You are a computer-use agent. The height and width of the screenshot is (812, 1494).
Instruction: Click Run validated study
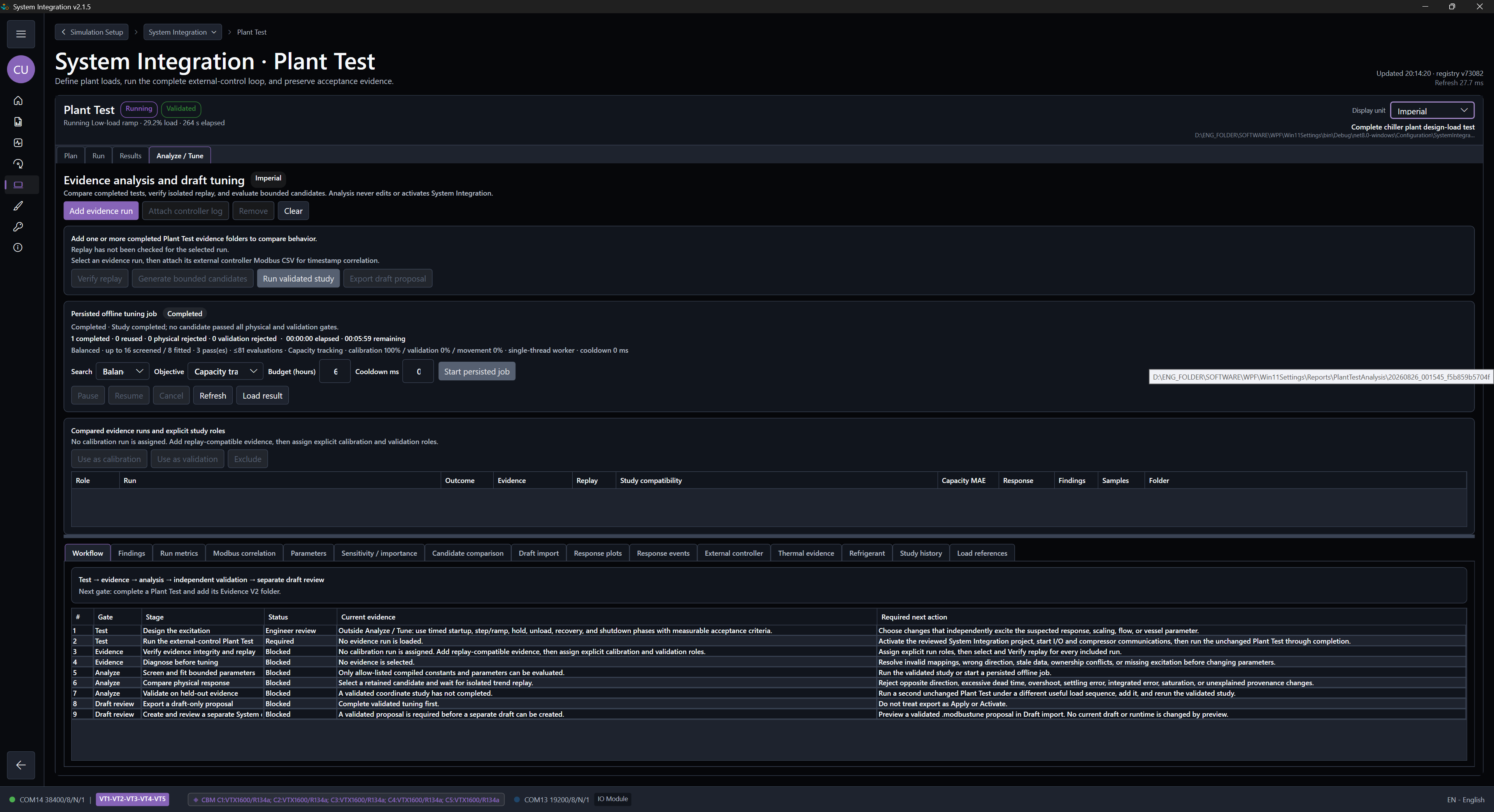pos(298,279)
